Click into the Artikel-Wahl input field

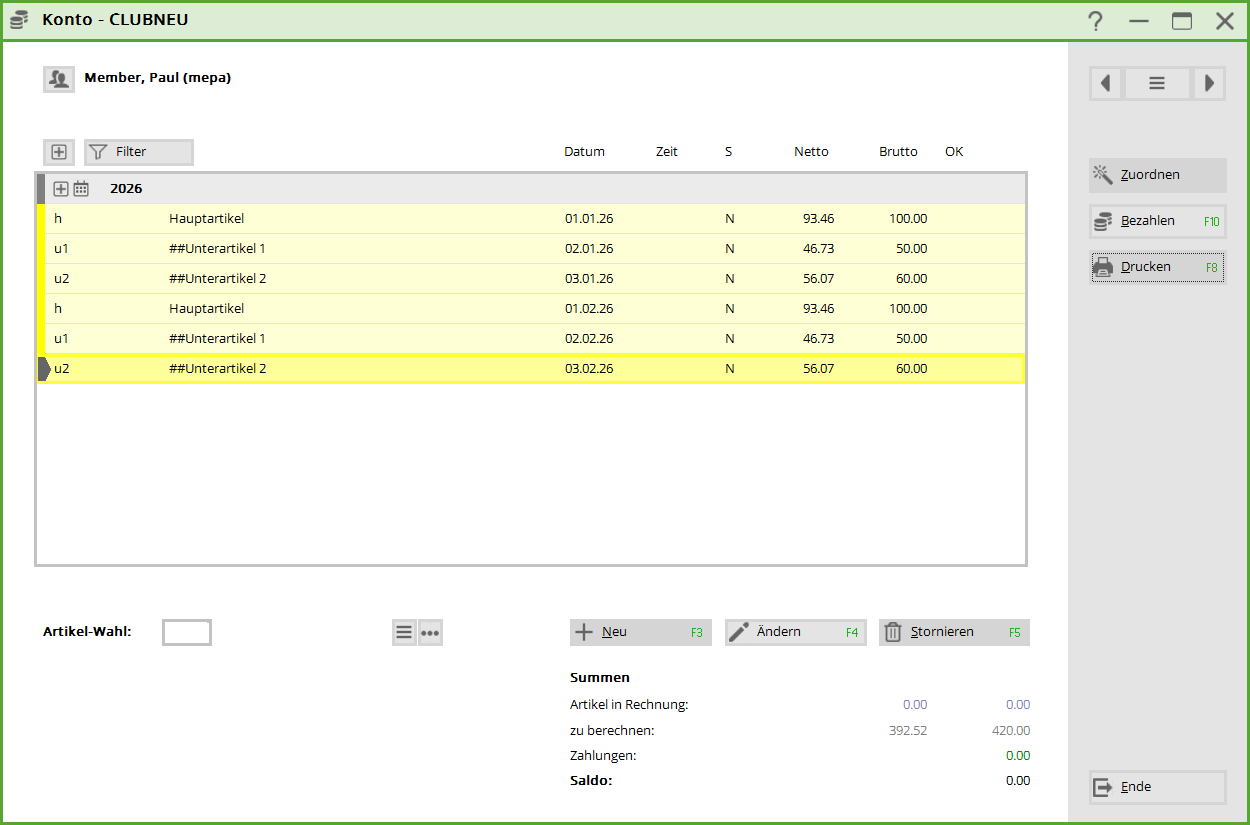coord(187,632)
